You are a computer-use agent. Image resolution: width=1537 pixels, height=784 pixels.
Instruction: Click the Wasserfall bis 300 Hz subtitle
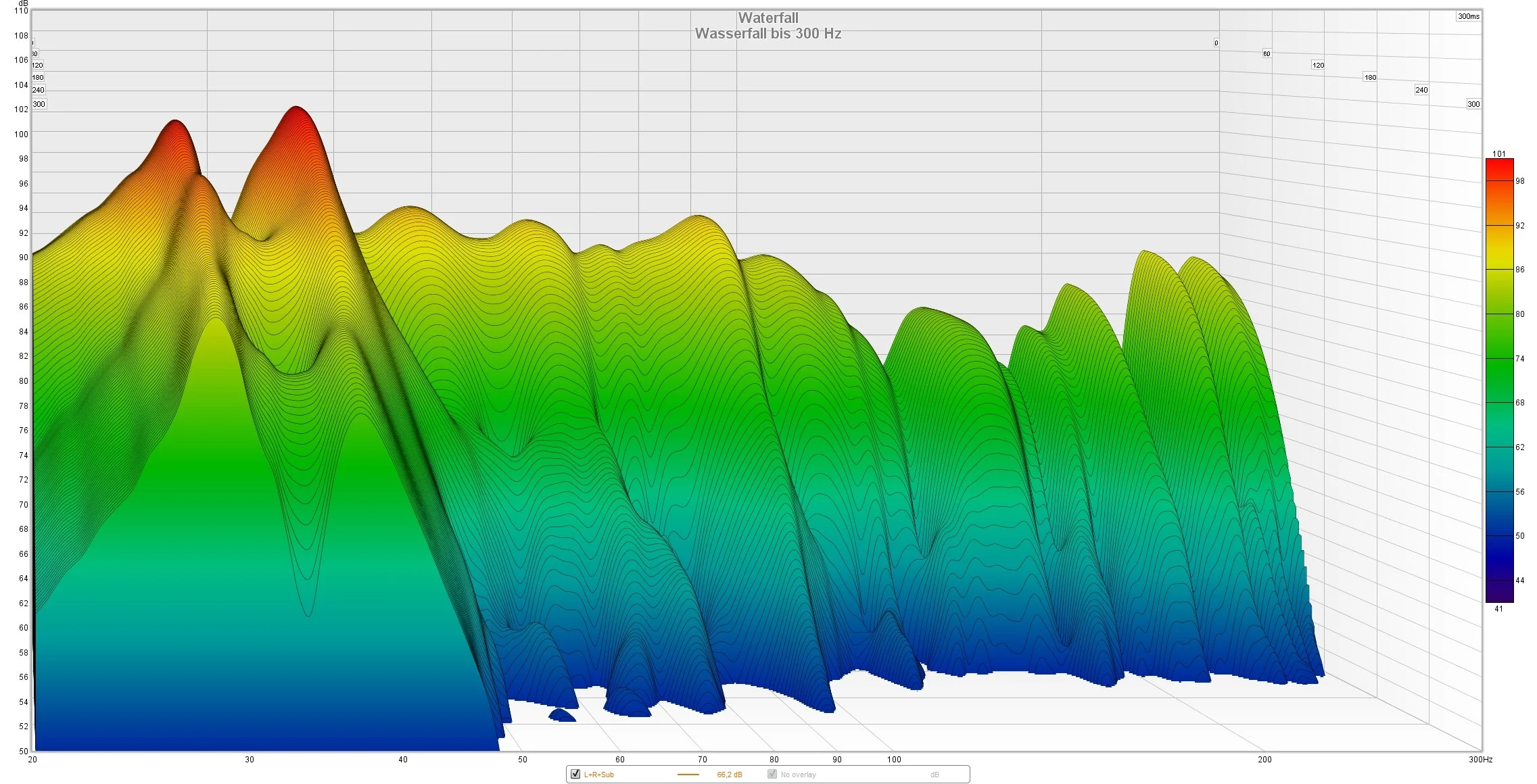tap(767, 34)
